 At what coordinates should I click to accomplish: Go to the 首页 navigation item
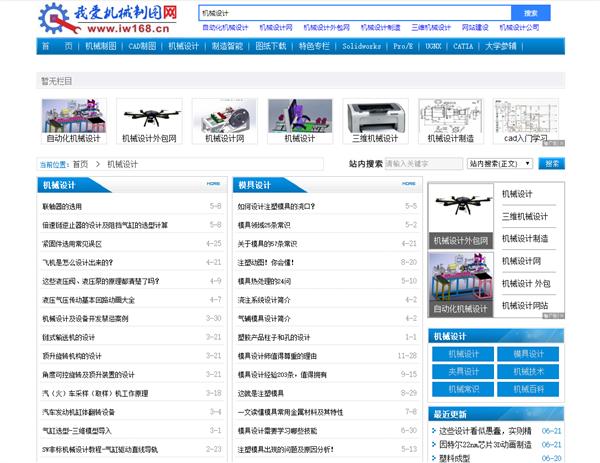(57, 46)
